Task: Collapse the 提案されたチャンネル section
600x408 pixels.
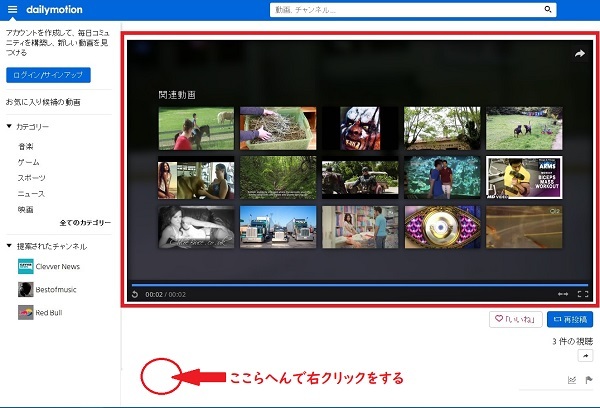Action: tap(9, 245)
